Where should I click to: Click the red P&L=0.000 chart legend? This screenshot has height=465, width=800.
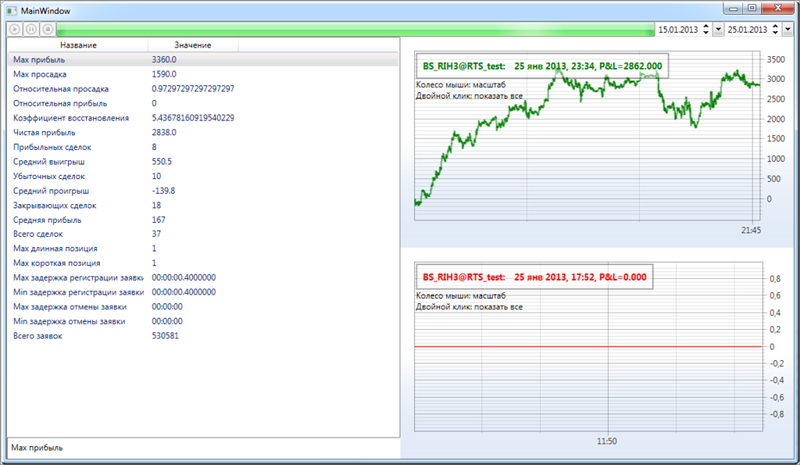pyautogui.click(x=535, y=276)
